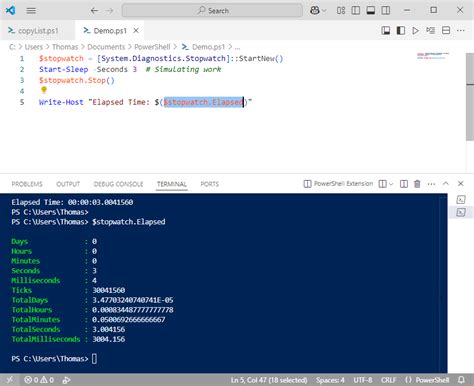Image resolution: width=474 pixels, height=386 pixels.
Task: Toggle the primary sidebar from the title bar
Action: 356,10
